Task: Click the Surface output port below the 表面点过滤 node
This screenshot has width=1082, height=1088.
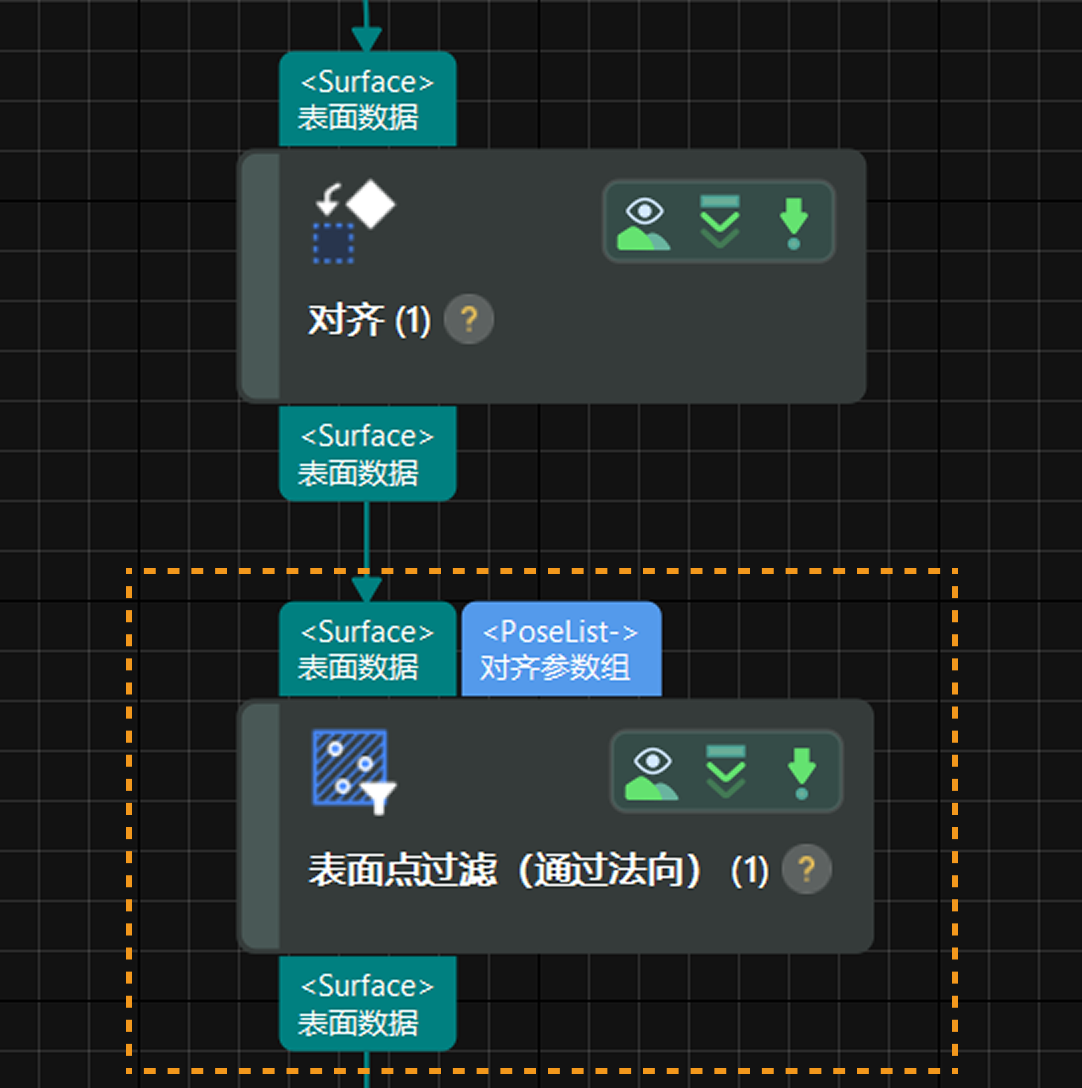Action: (368, 1003)
